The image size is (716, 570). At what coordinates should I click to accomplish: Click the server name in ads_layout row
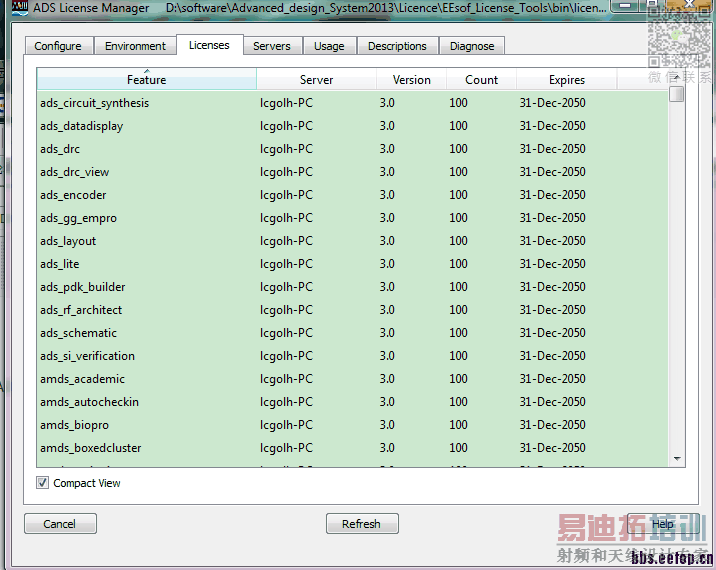[x=286, y=241]
